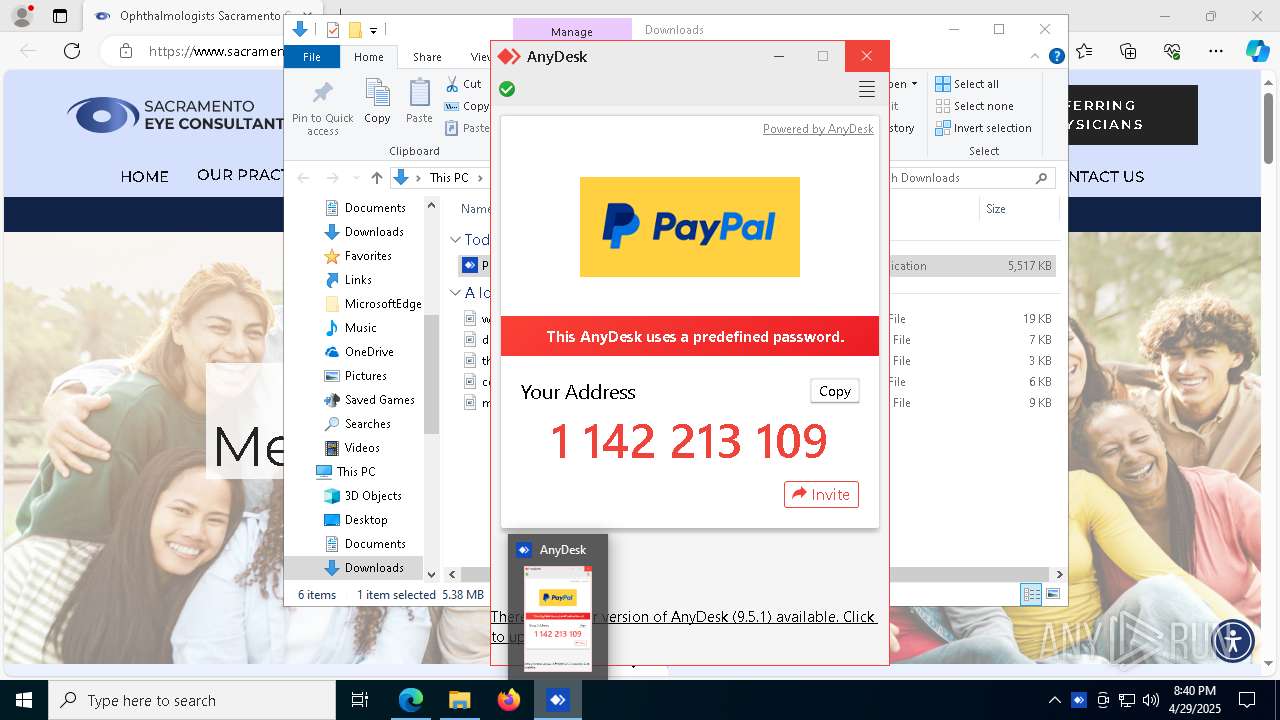Open the AnyDesk taskbar preview thumbnail
Screen dimensions: 1280x720
click(558, 617)
